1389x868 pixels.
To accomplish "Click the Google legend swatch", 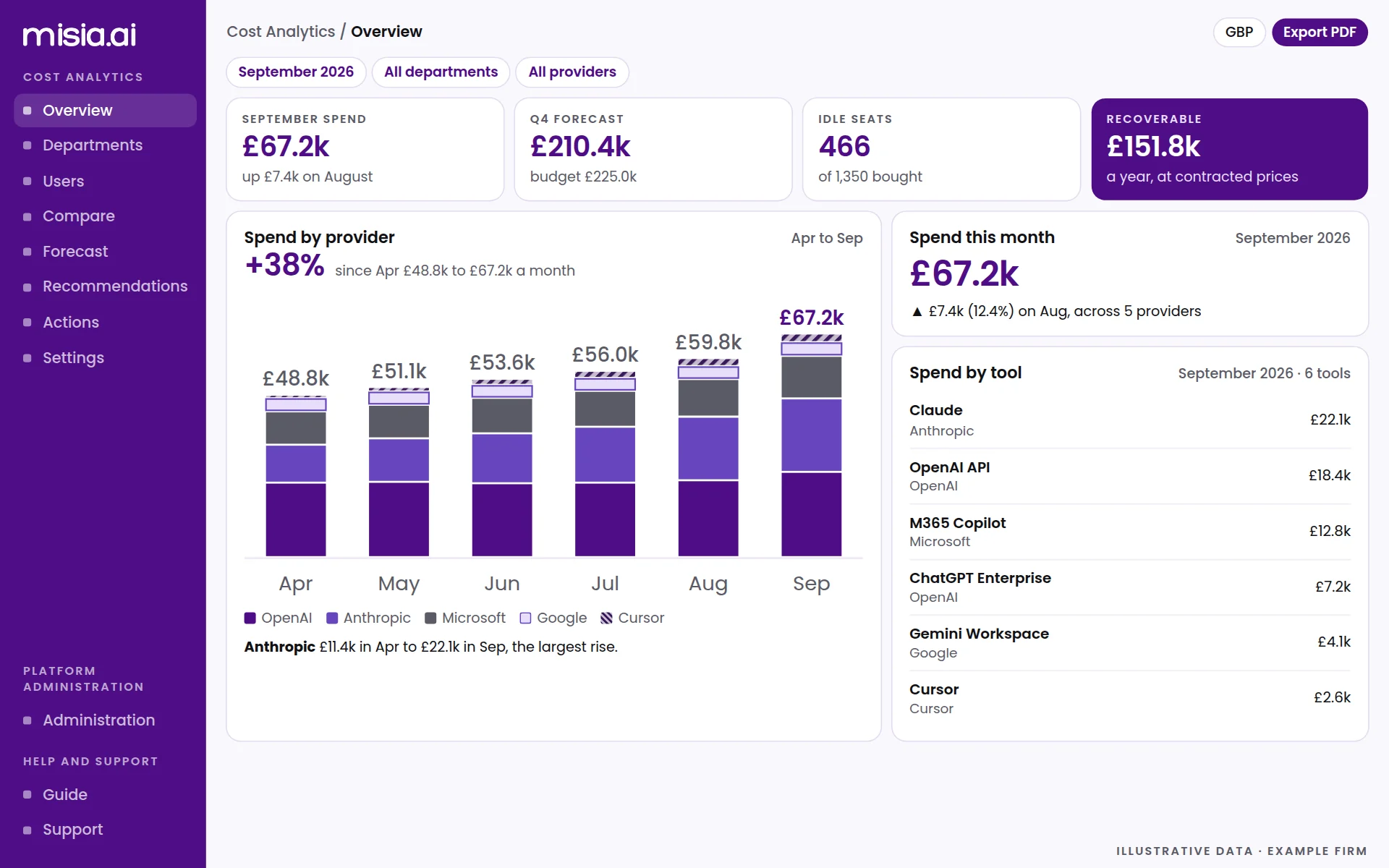I will 525,618.
